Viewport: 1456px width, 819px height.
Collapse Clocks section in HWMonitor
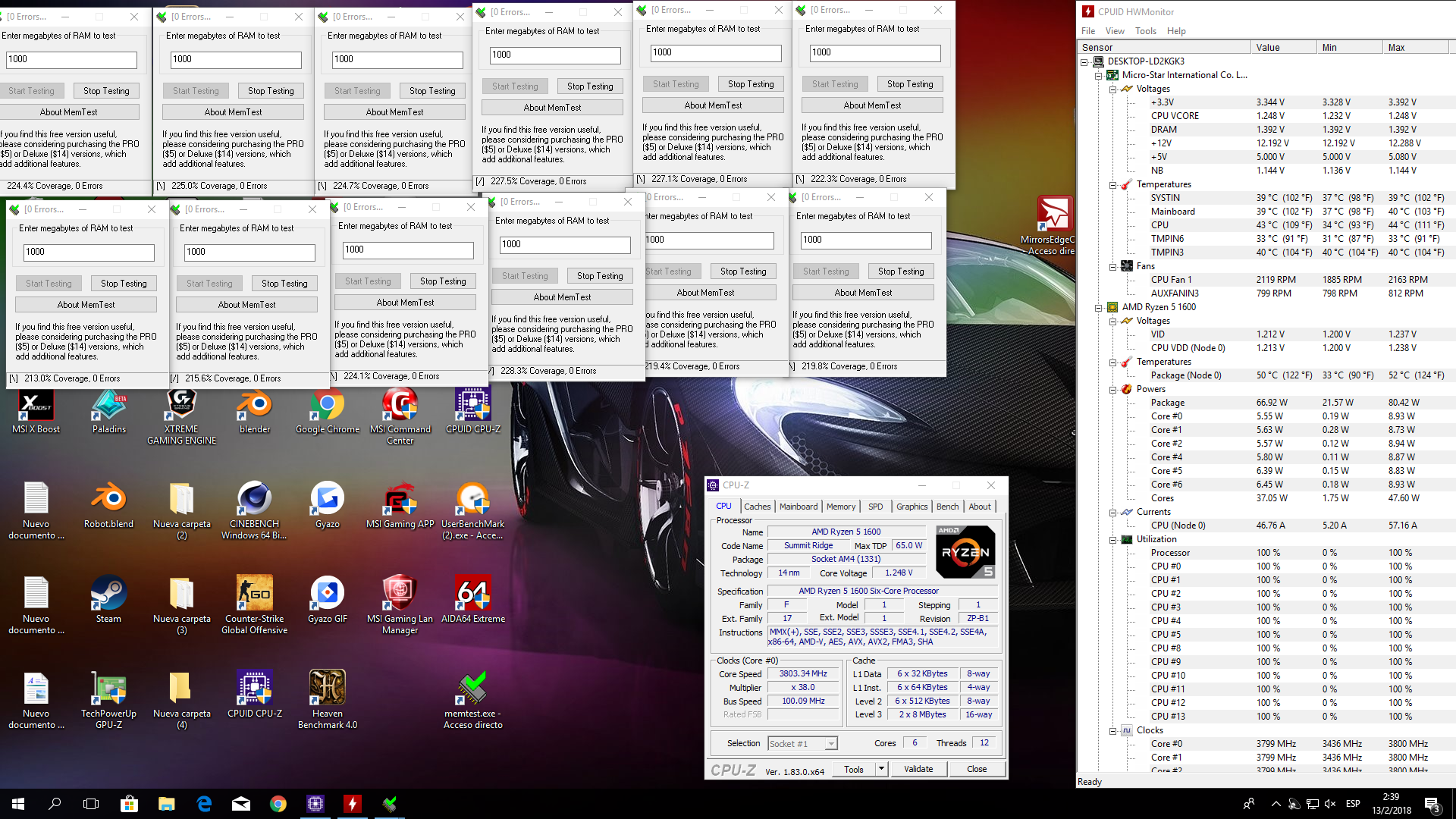(1112, 731)
